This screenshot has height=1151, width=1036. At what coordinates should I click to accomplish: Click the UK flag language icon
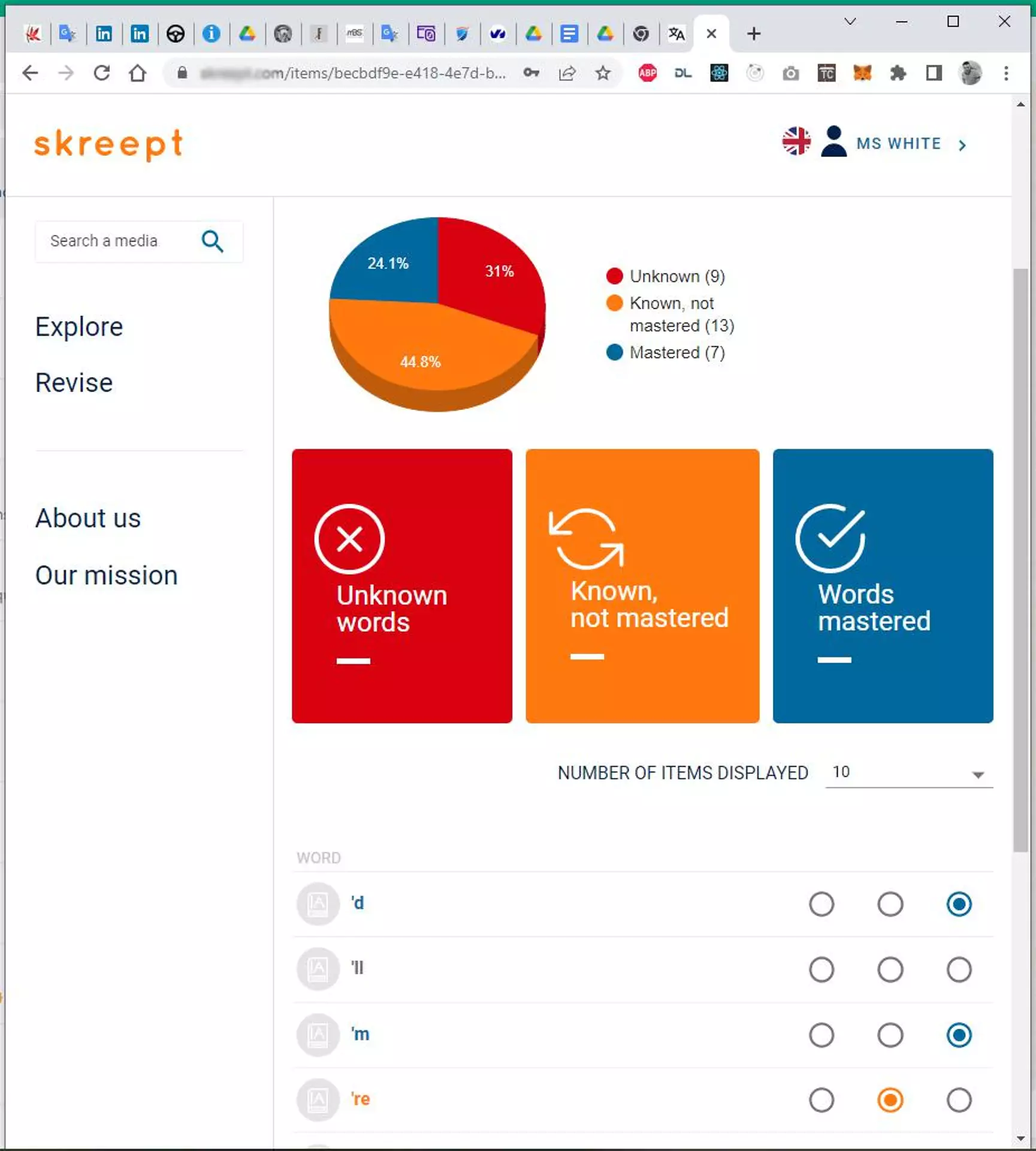click(796, 142)
